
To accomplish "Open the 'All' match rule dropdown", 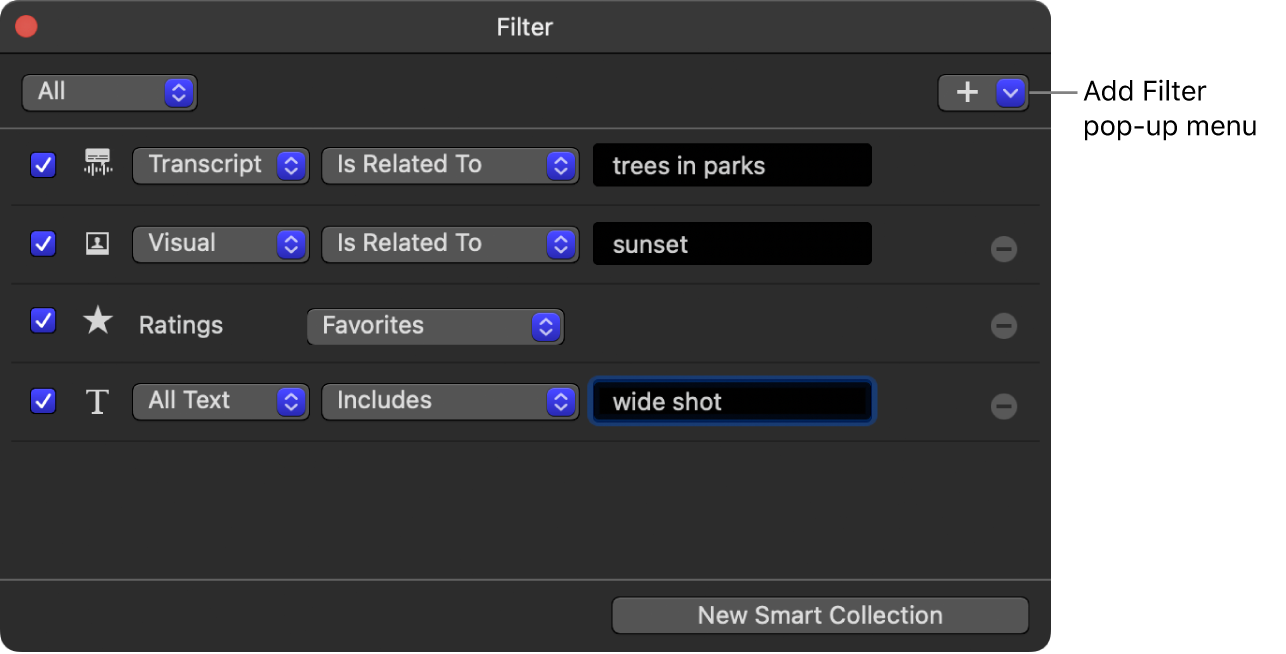I will point(109,92).
